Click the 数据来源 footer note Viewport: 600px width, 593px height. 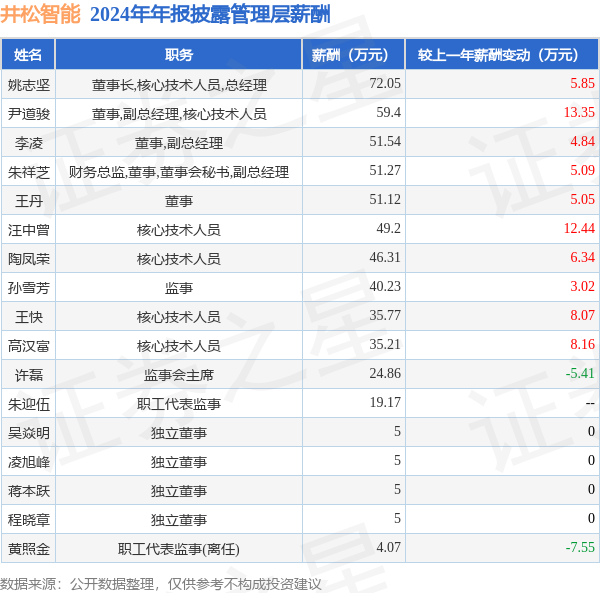pyautogui.click(x=161, y=584)
